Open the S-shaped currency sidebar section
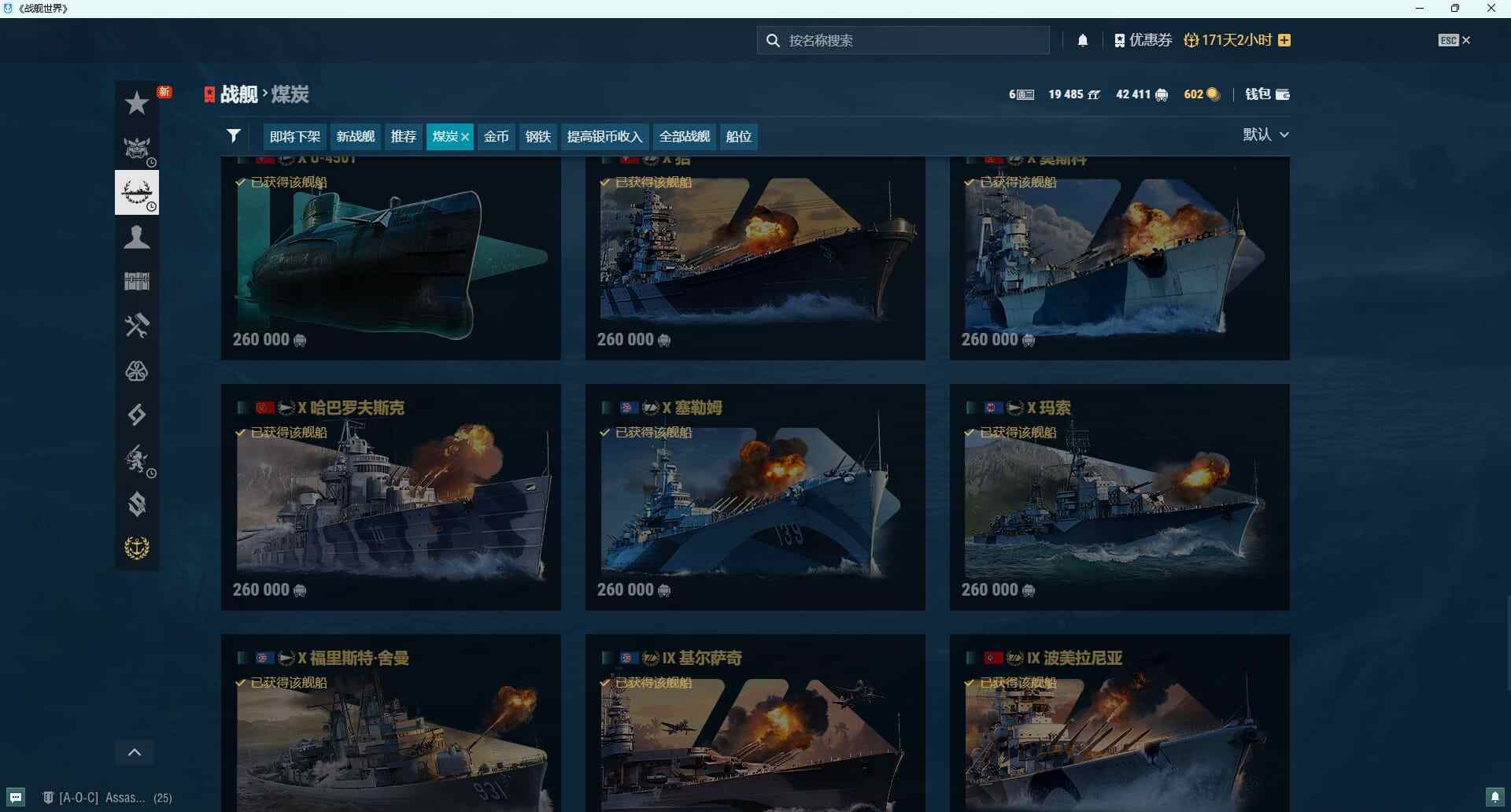Image resolution: width=1511 pixels, height=812 pixels. [x=137, y=504]
